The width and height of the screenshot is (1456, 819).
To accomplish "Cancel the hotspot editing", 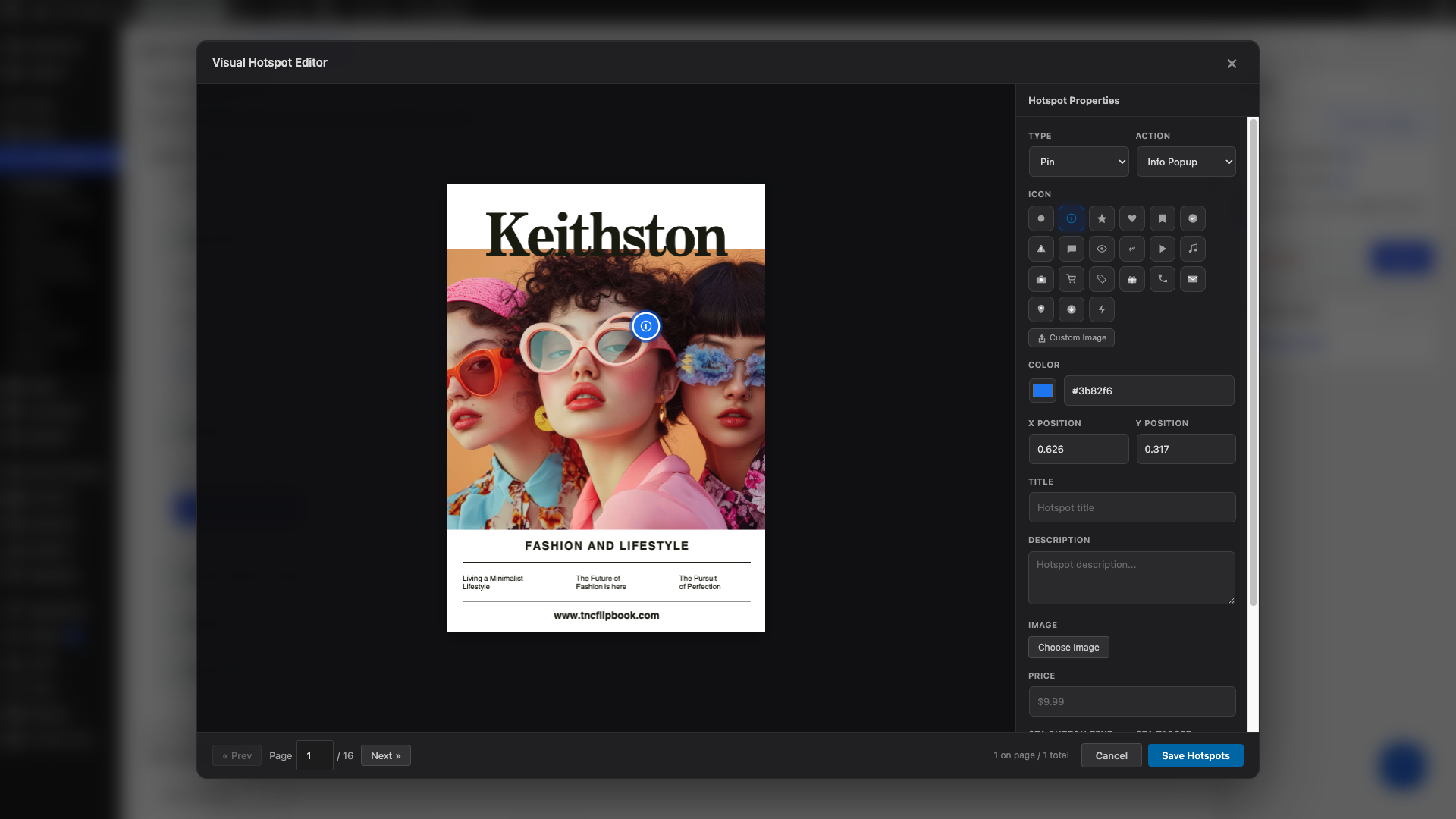I will point(1112,755).
